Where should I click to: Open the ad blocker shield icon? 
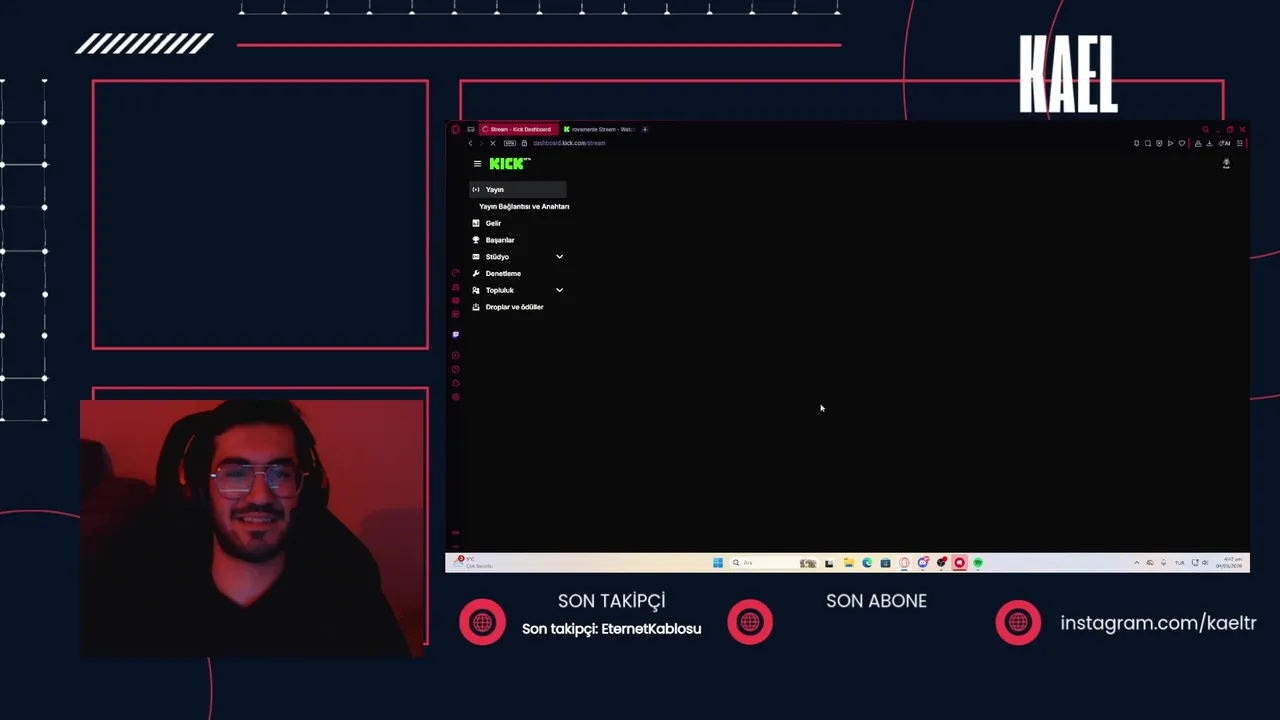[x=1159, y=143]
